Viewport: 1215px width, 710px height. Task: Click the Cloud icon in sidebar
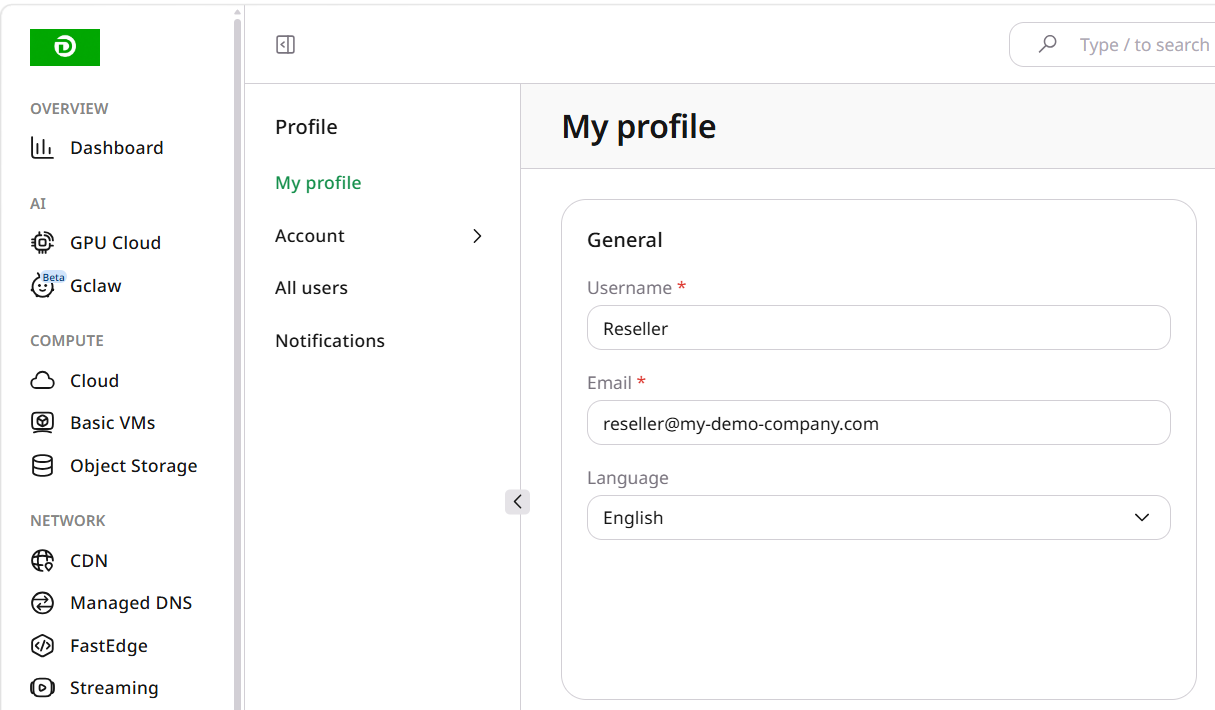pyautogui.click(x=42, y=381)
